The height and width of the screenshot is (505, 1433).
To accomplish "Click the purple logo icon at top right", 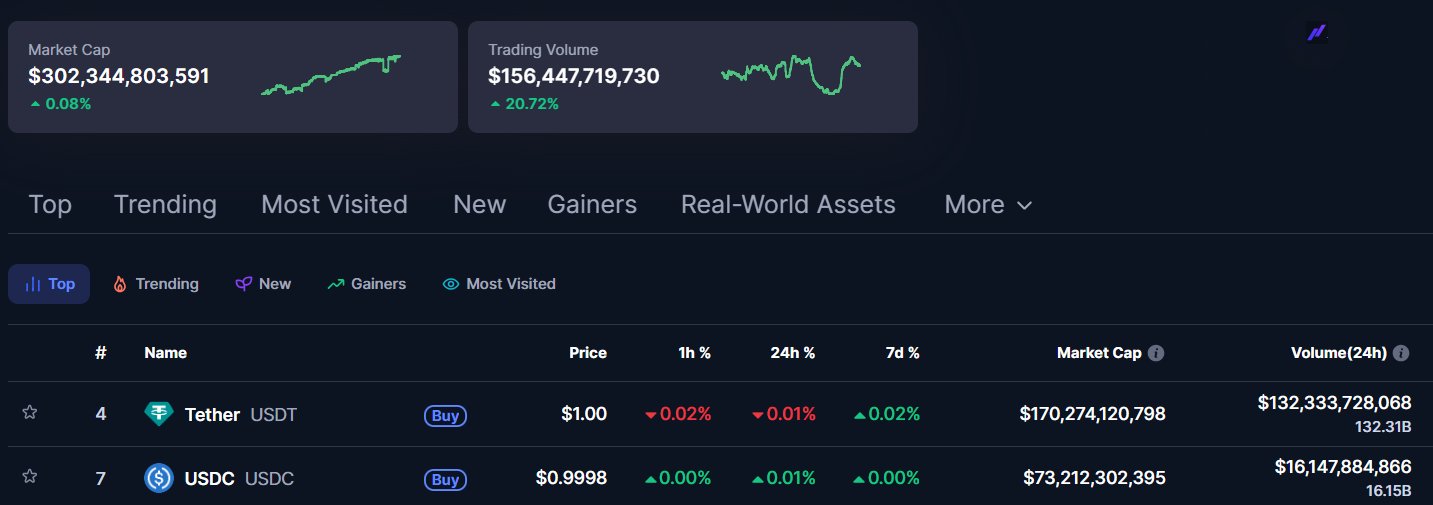I will coord(1317,33).
